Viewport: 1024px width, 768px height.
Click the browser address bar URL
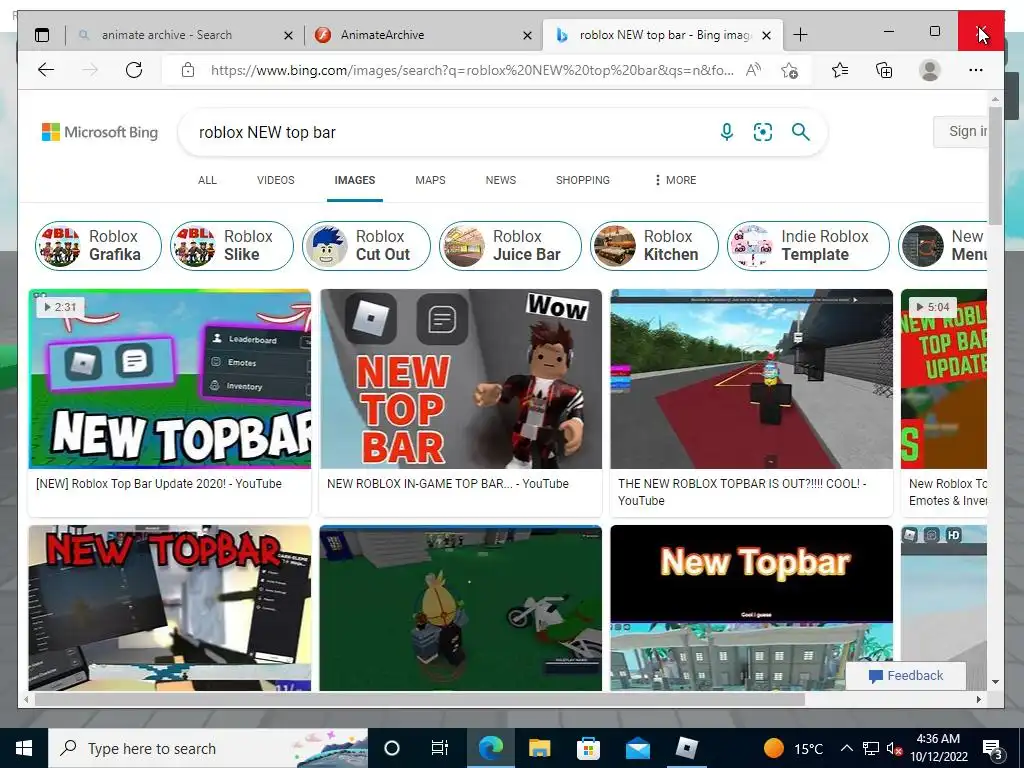tap(472, 70)
